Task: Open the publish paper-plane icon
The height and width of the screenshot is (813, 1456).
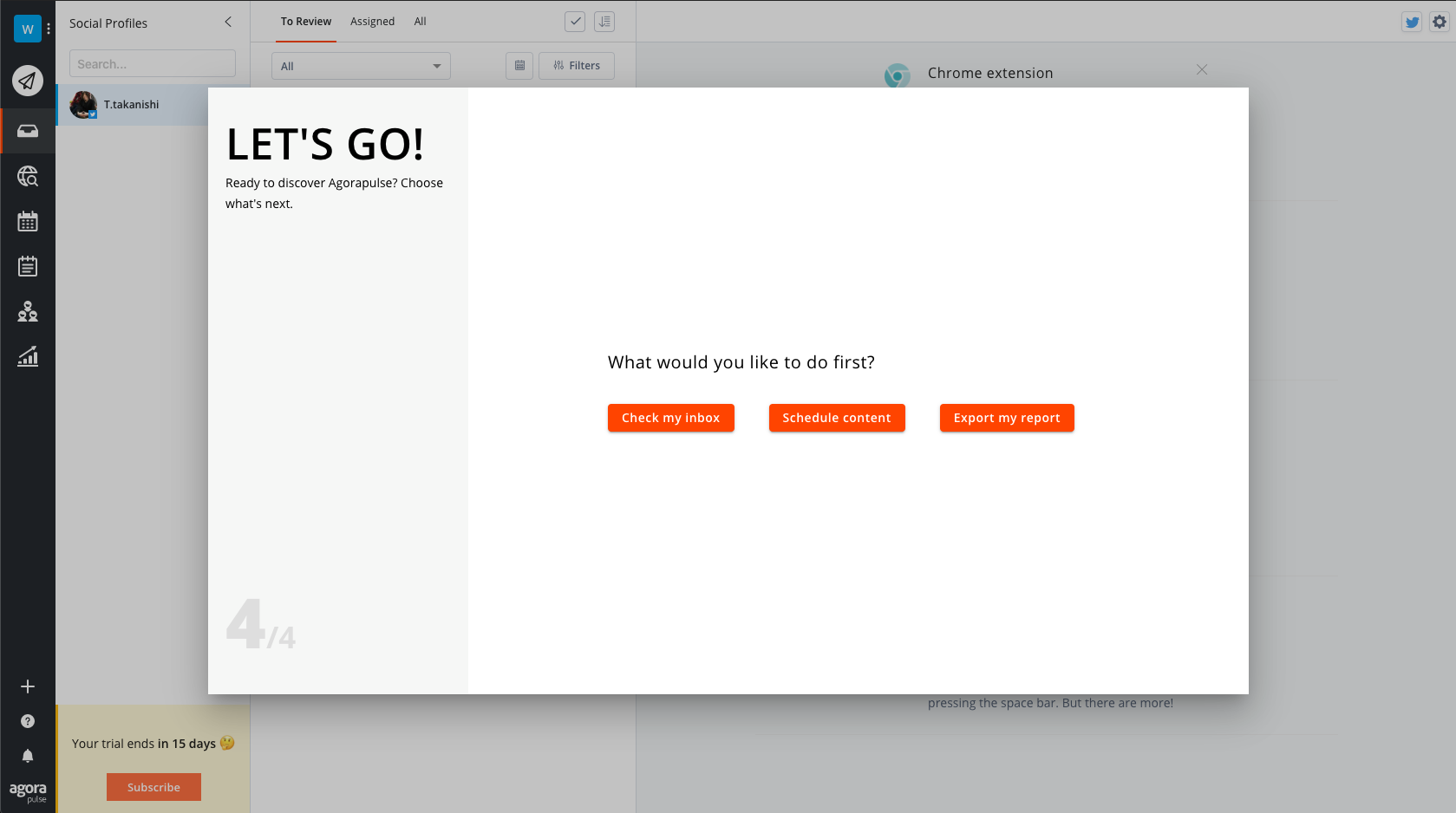Action: [x=28, y=81]
